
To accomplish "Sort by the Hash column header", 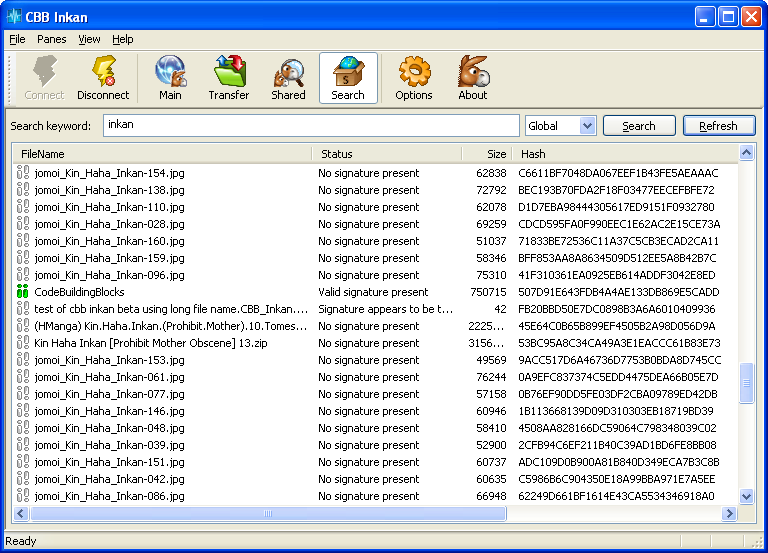I will point(625,154).
